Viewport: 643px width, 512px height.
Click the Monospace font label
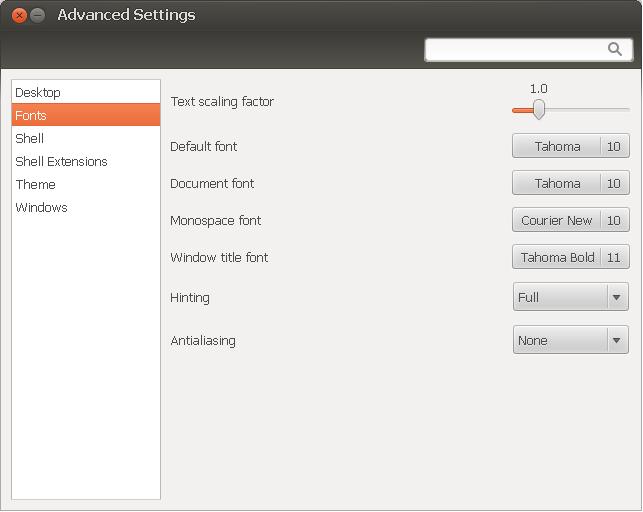[215, 221]
